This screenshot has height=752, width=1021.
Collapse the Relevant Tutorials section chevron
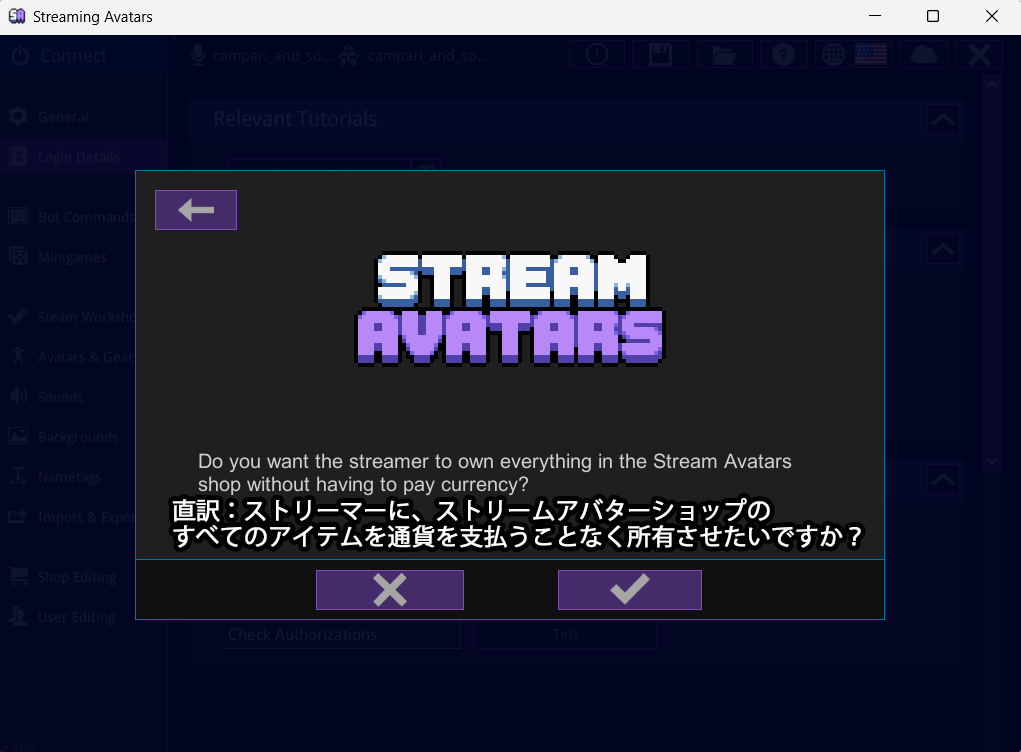pyautogui.click(x=941, y=119)
